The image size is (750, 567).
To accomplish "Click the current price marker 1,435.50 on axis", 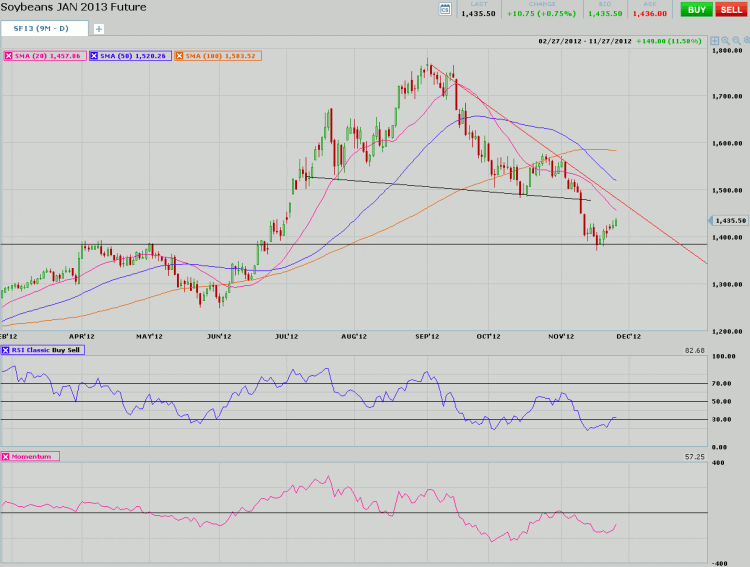I will pyautogui.click(x=730, y=220).
